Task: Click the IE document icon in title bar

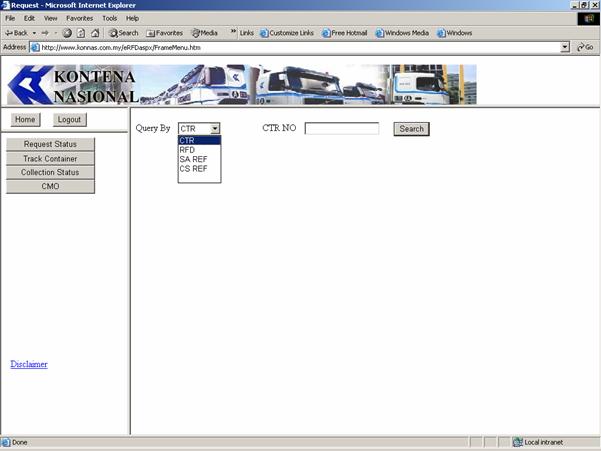Action: pyautogui.click(x=5, y=5)
